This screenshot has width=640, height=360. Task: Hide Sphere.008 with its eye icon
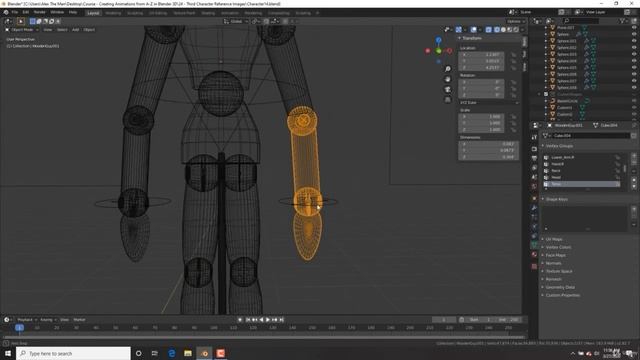click(634, 87)
